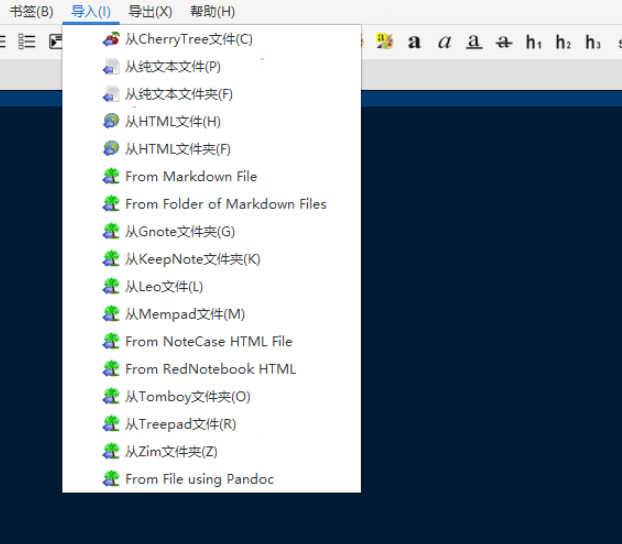Import From File using Pandoc
Viewport: 622px width, 544px height.
(211, 479)
